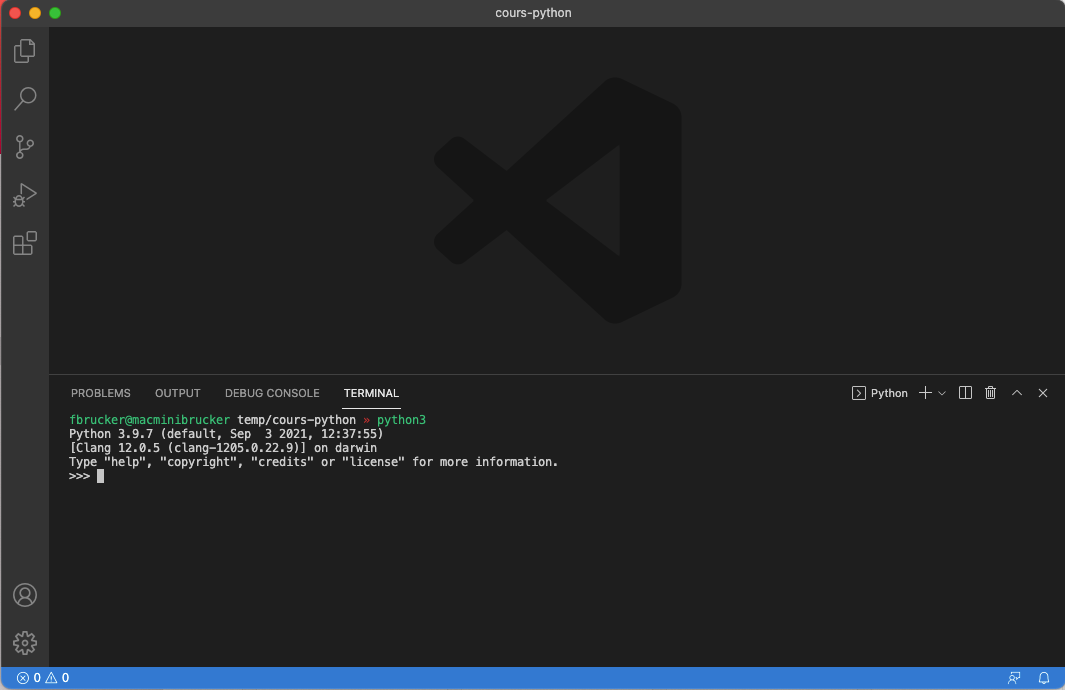This screenshot has height=690, width=1065.
Task: Kill terminal with the trash icon
Action: (991, 393)
